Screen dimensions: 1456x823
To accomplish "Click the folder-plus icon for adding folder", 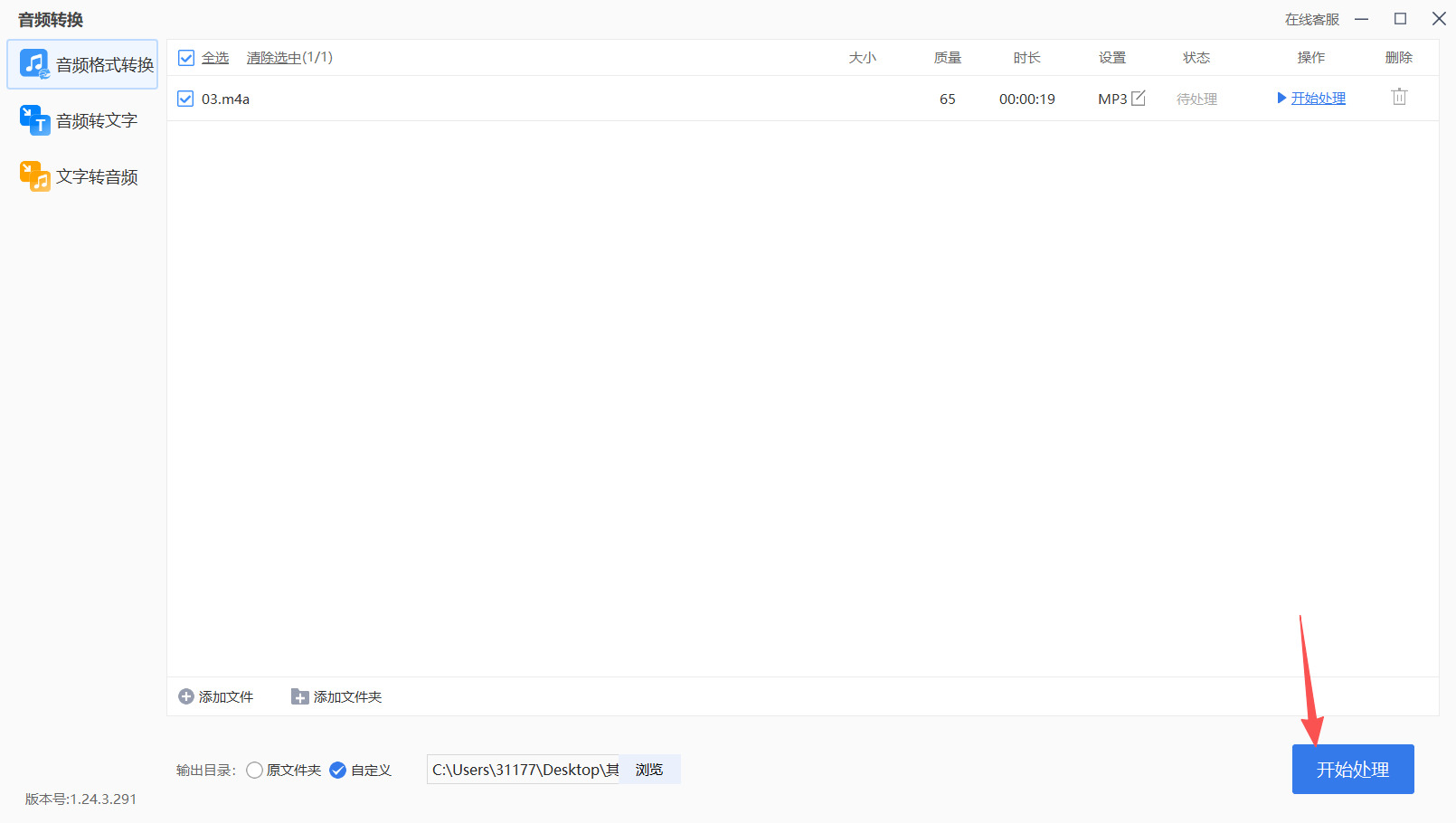I will [x=299, y=696].
